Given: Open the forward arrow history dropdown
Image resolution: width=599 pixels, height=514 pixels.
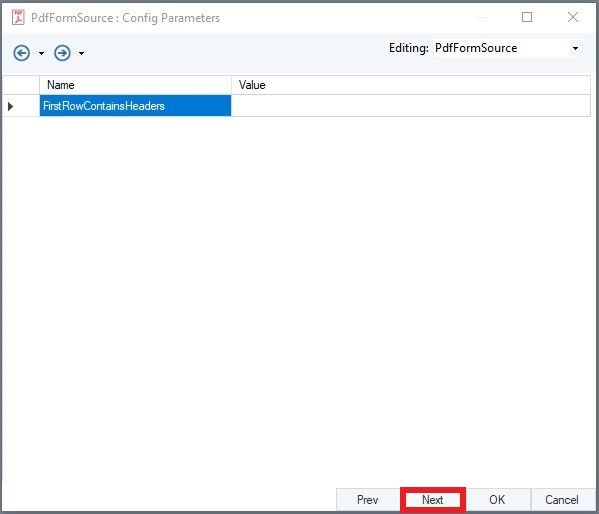Looking at the screenshot, I should click(x=81, y=53).
